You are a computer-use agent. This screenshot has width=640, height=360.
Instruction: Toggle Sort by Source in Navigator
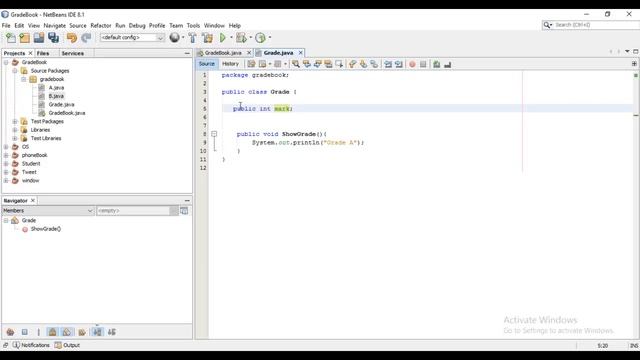coord(111,332)
